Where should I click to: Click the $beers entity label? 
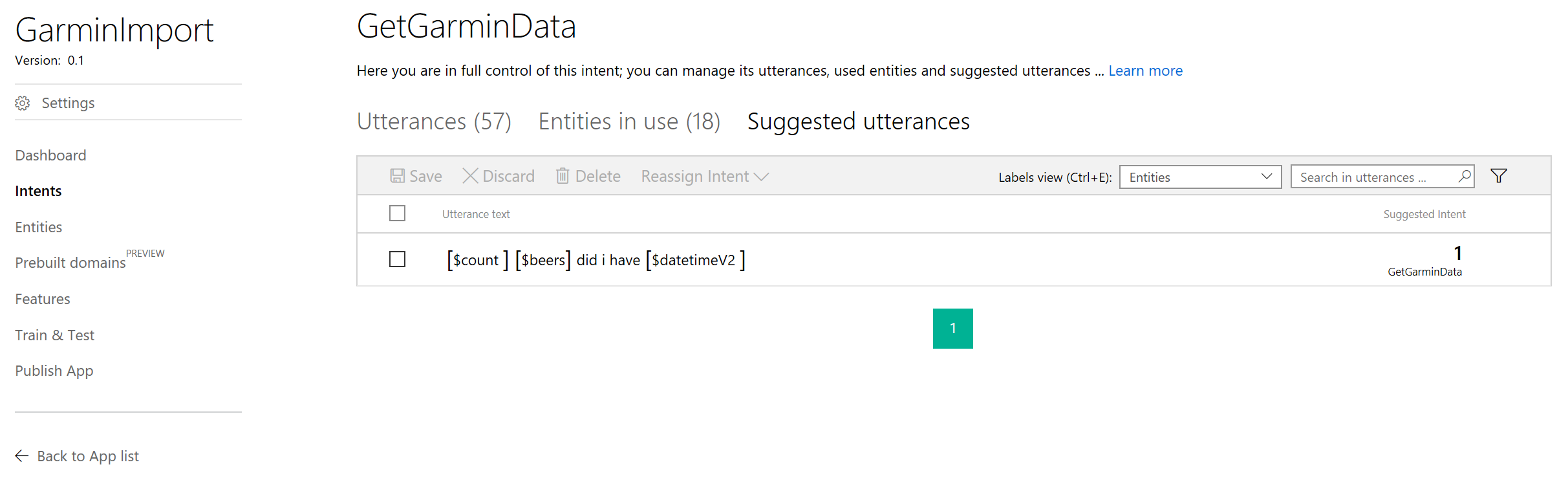pos(543,260)
